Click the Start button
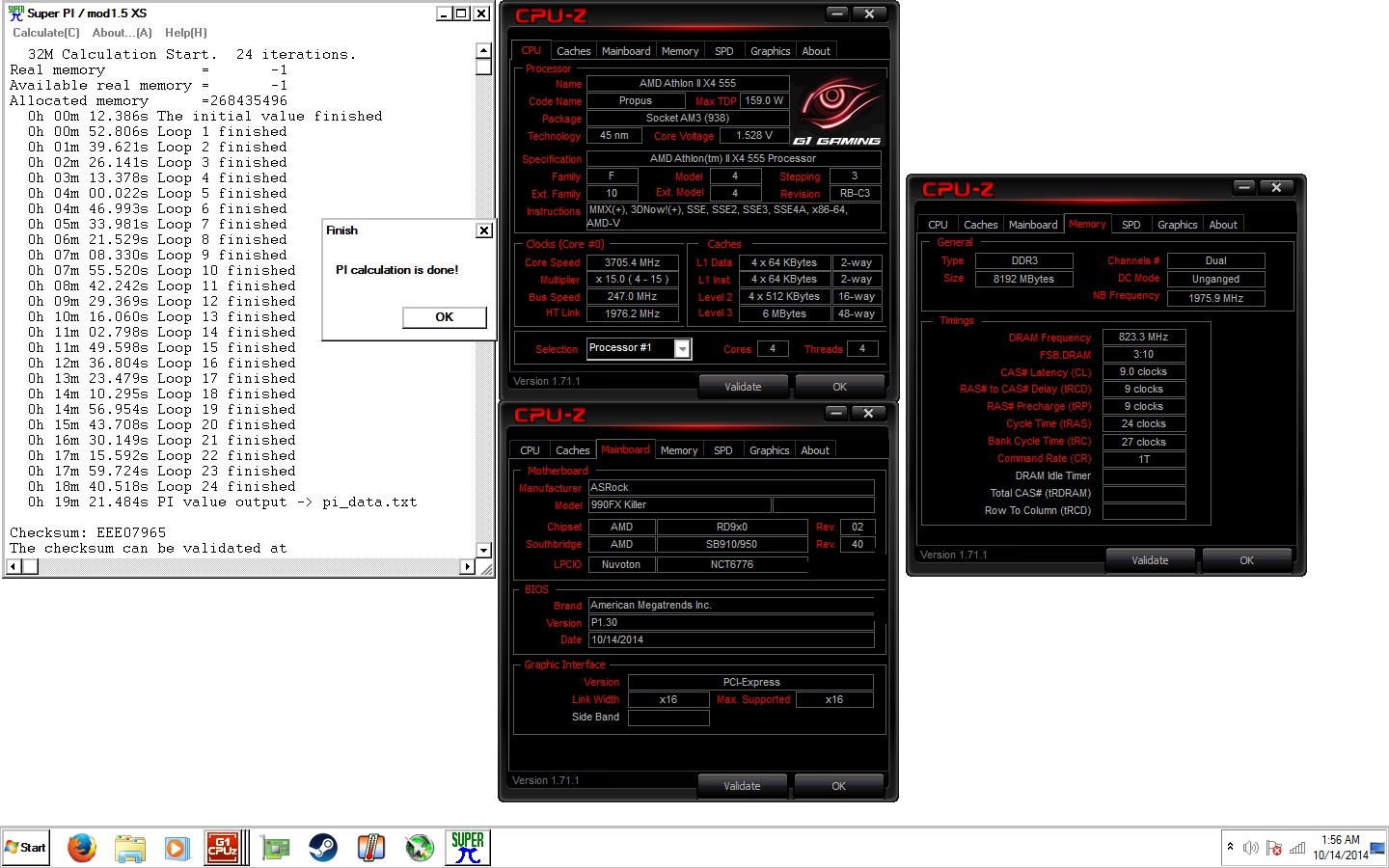Viewport: 1389px width, 868px height. [x=26, y=848]
